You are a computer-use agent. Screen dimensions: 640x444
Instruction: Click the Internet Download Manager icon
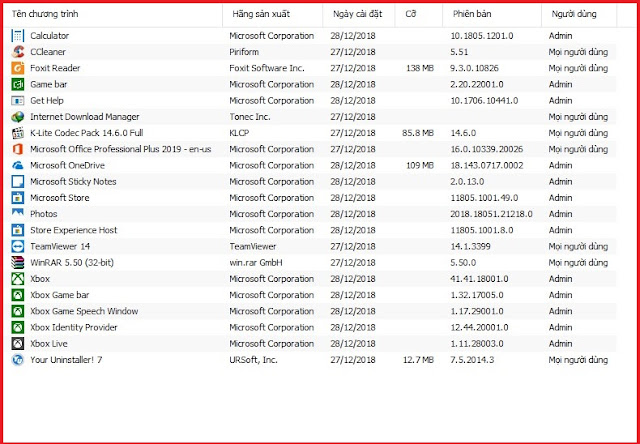[x=18, y=117]
